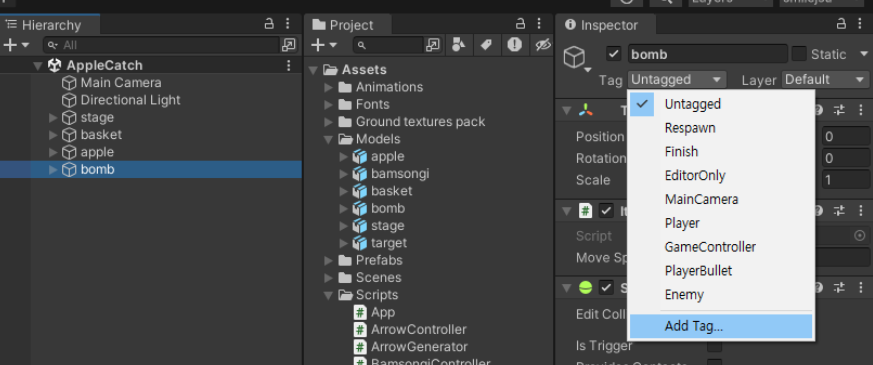The height and width of the screenshot is (365, 873).
Task: Select Directional Light in Hierarchy
Action: click(x=130, y=100)
